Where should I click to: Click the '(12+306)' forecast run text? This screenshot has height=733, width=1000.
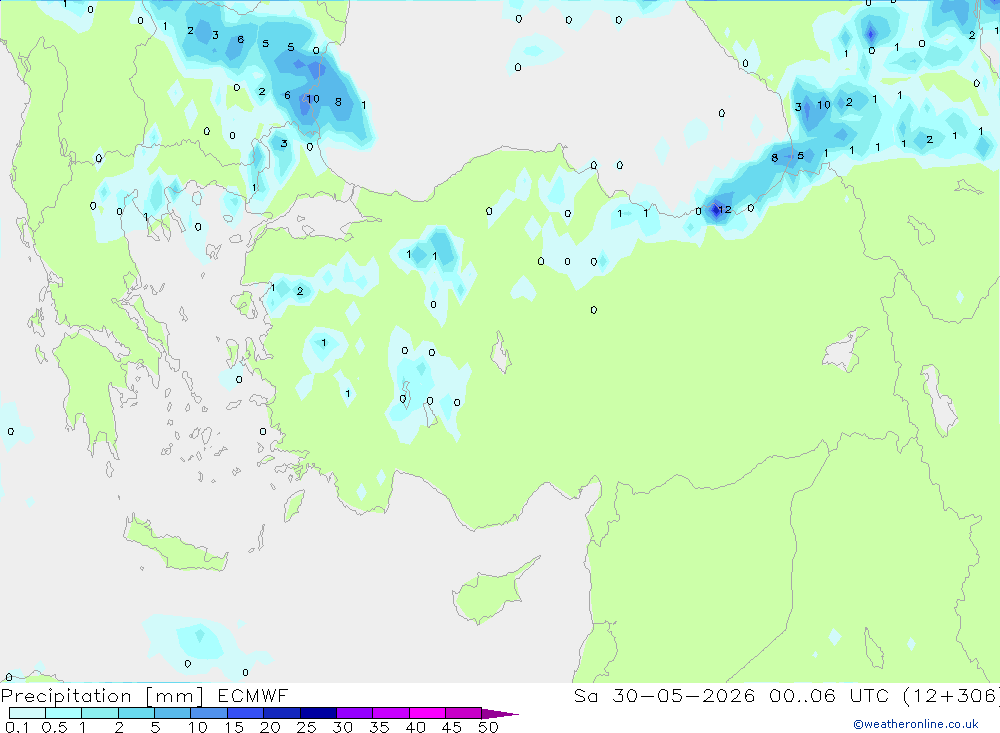(951, 695)
